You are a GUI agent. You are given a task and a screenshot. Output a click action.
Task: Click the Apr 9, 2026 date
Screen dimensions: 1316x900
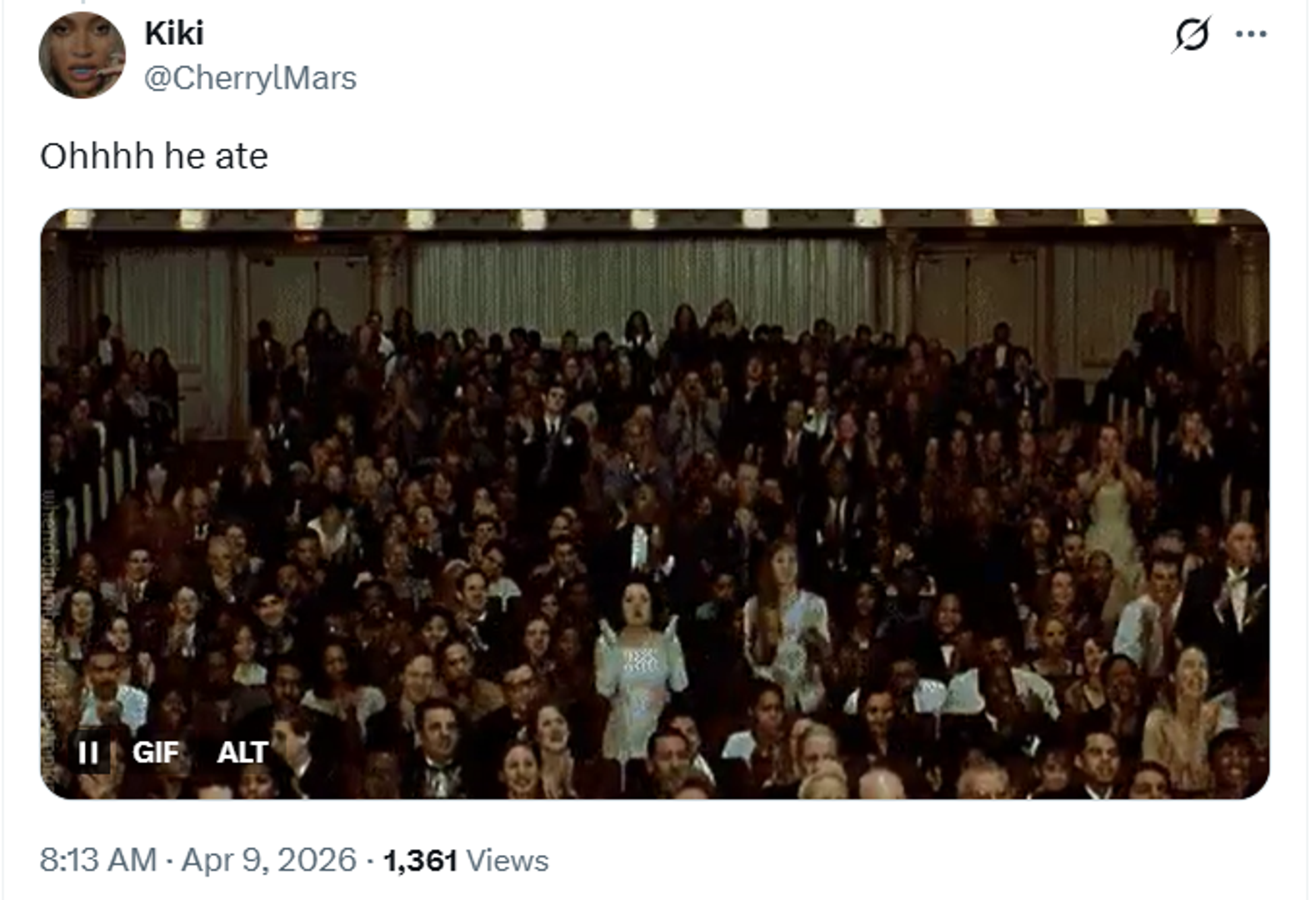[x=268, y=860]
